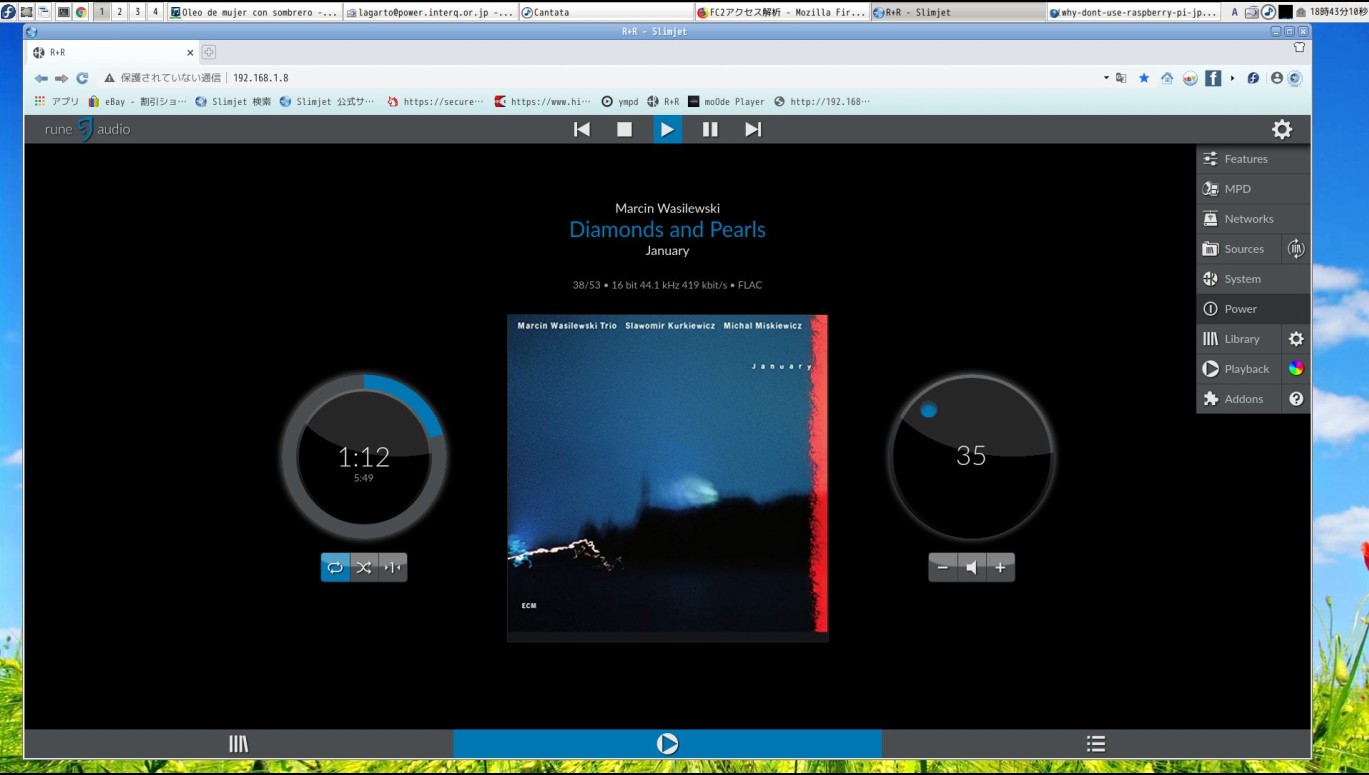This screenshot has width=1369, height=775.
Task: Skip to the previous track
Action: point(581,129)
